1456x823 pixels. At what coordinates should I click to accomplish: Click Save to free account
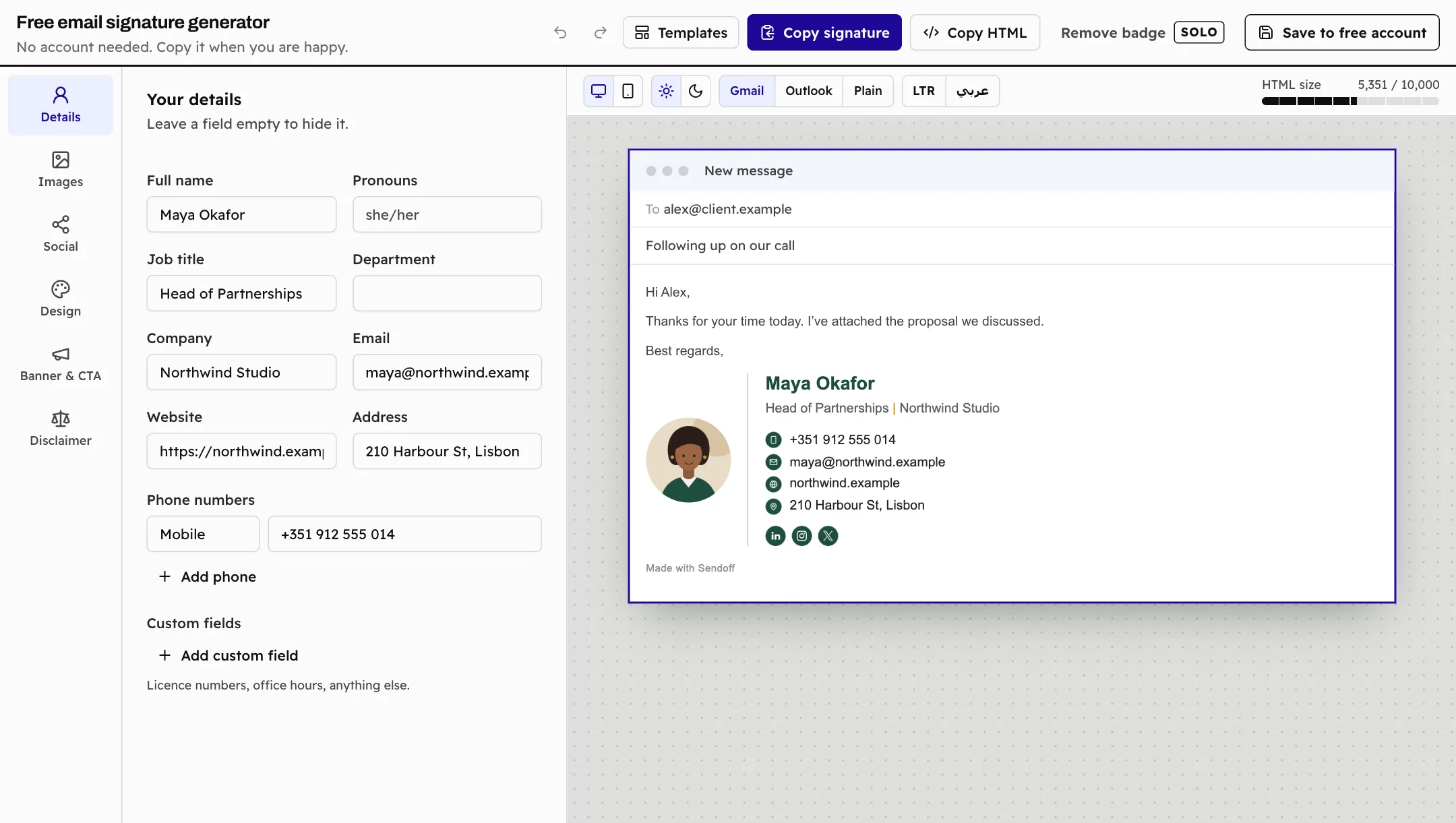pos(1341,32)
